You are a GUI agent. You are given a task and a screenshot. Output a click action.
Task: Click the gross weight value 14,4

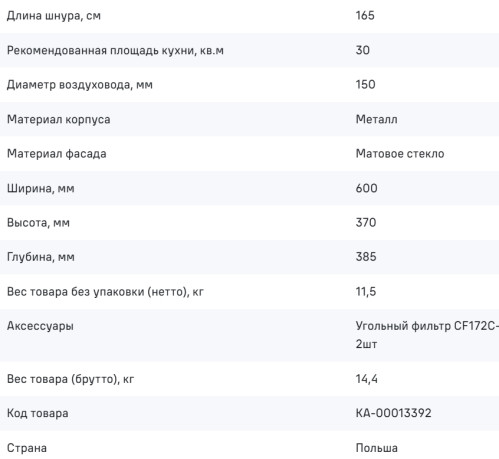tap(366, 379)
